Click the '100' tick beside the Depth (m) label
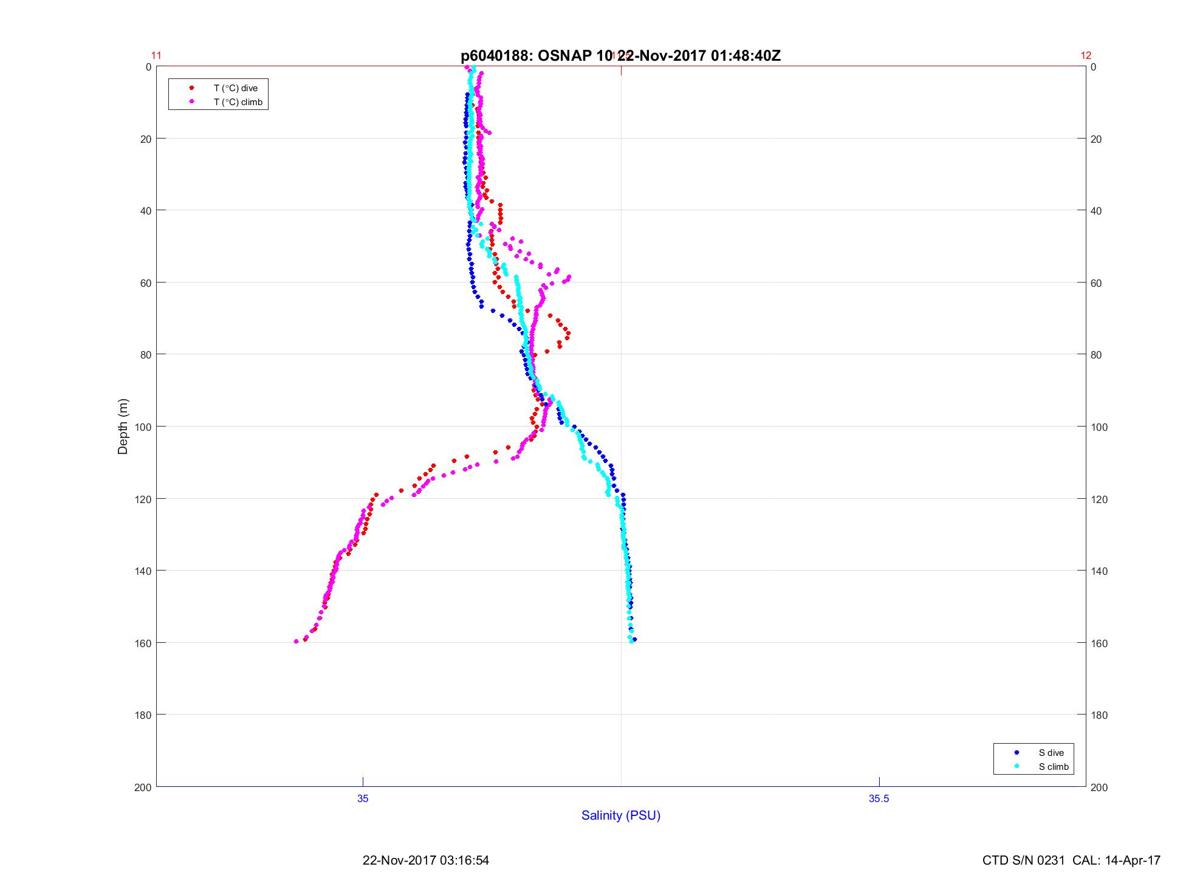Viewport: 1200px width, 885px height. click(x=141, y=427)
